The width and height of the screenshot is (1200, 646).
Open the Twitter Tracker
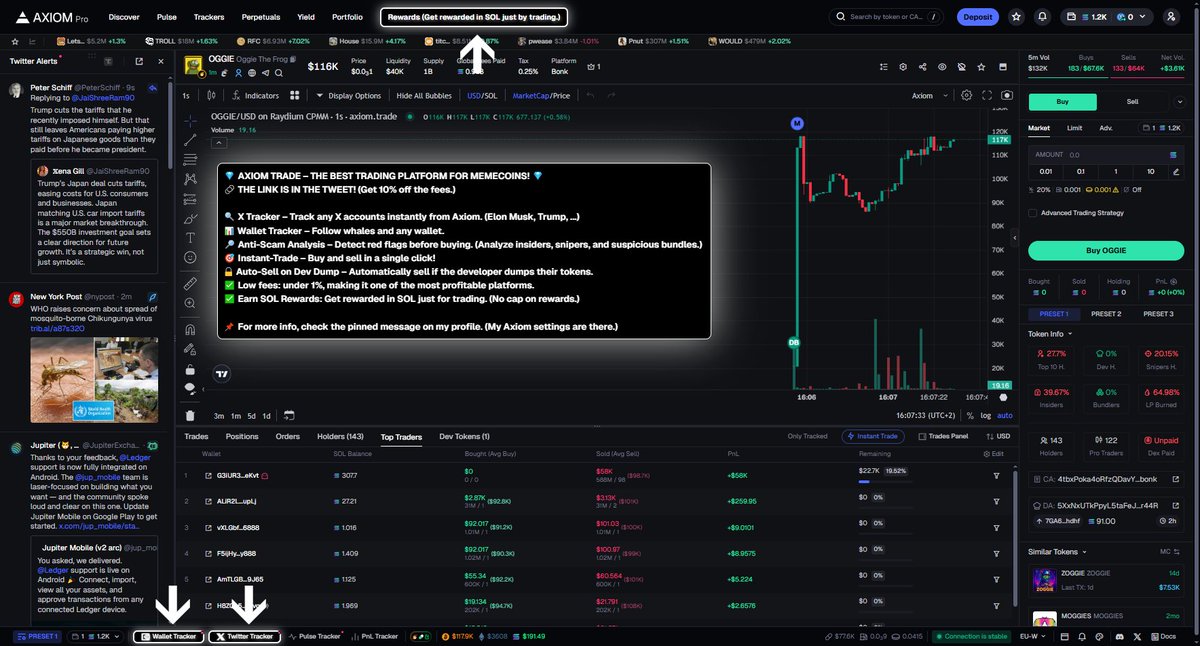(244, 636)
